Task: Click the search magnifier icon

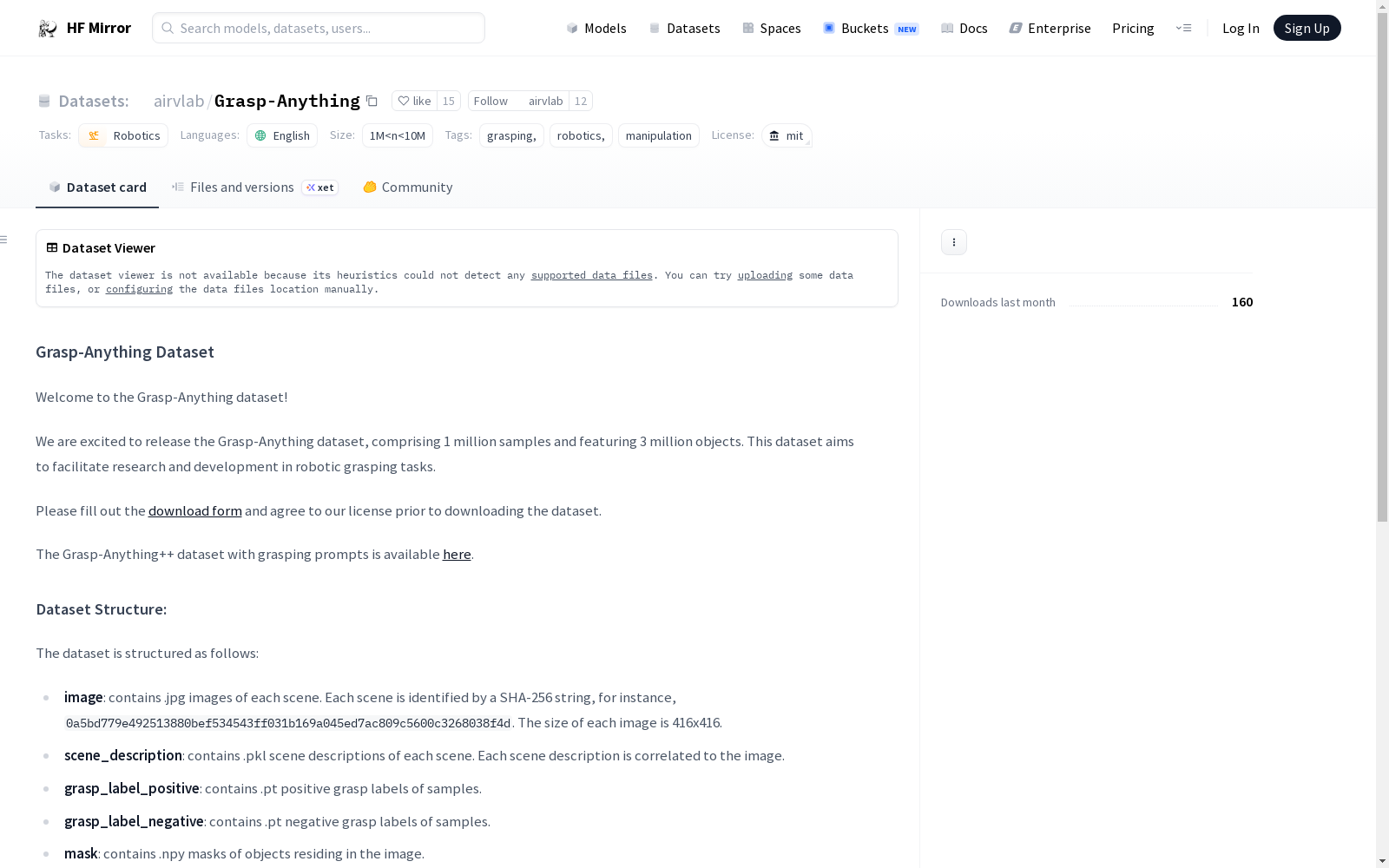Action: click(x=168, y=28)
